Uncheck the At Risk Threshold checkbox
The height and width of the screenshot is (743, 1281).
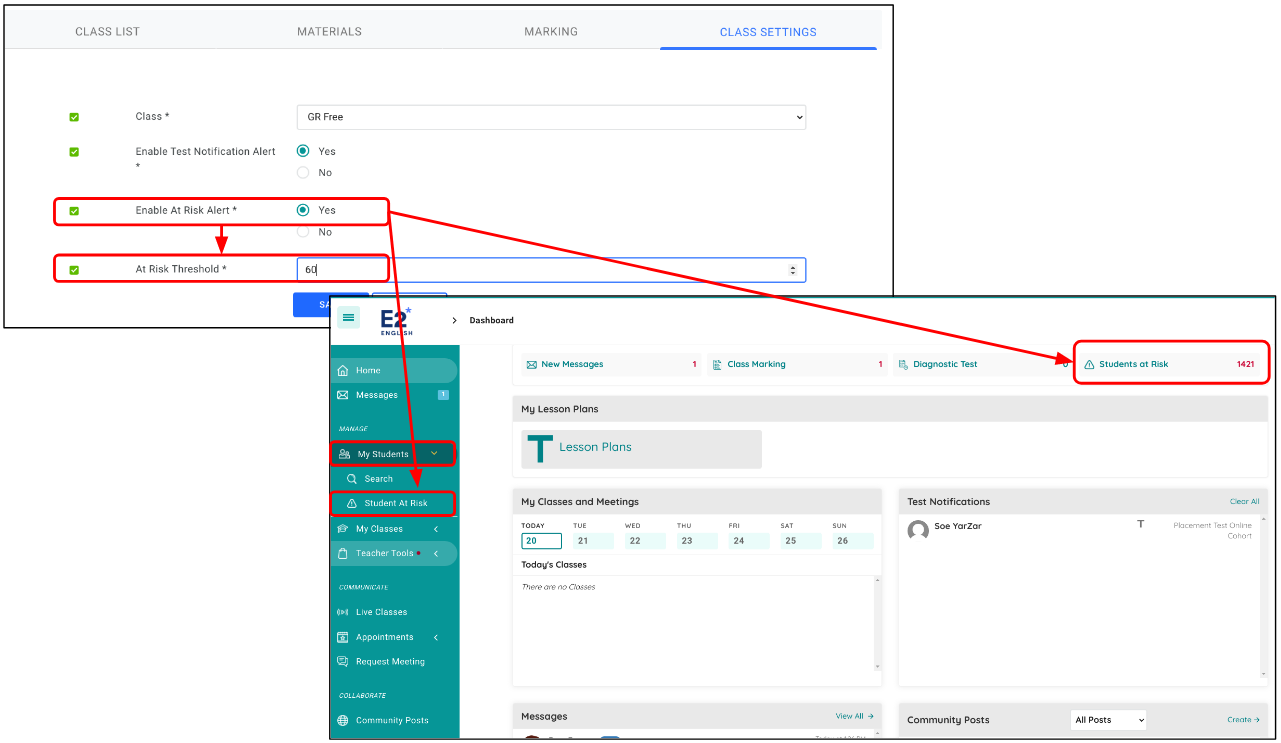(74, 268)
